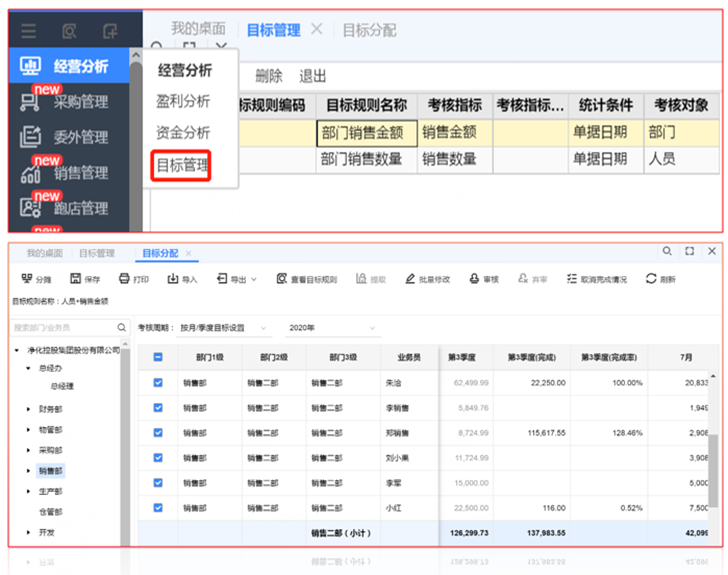Click the hamburger menu icon in the sidebar
Viewport: 728px width, 575px height.
pos(29,31)
